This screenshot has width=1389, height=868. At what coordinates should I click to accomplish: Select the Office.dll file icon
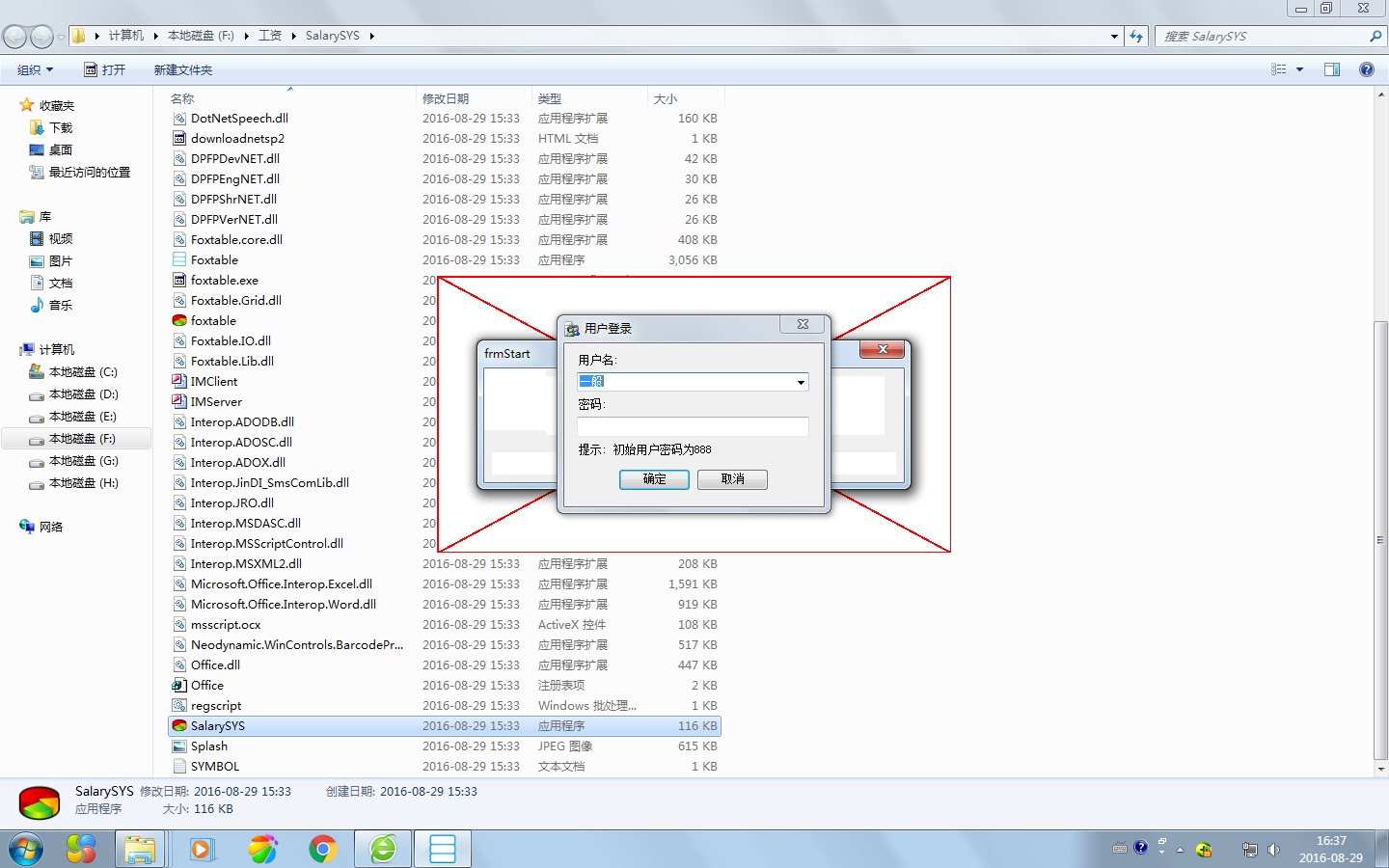(x=179, y=665)
